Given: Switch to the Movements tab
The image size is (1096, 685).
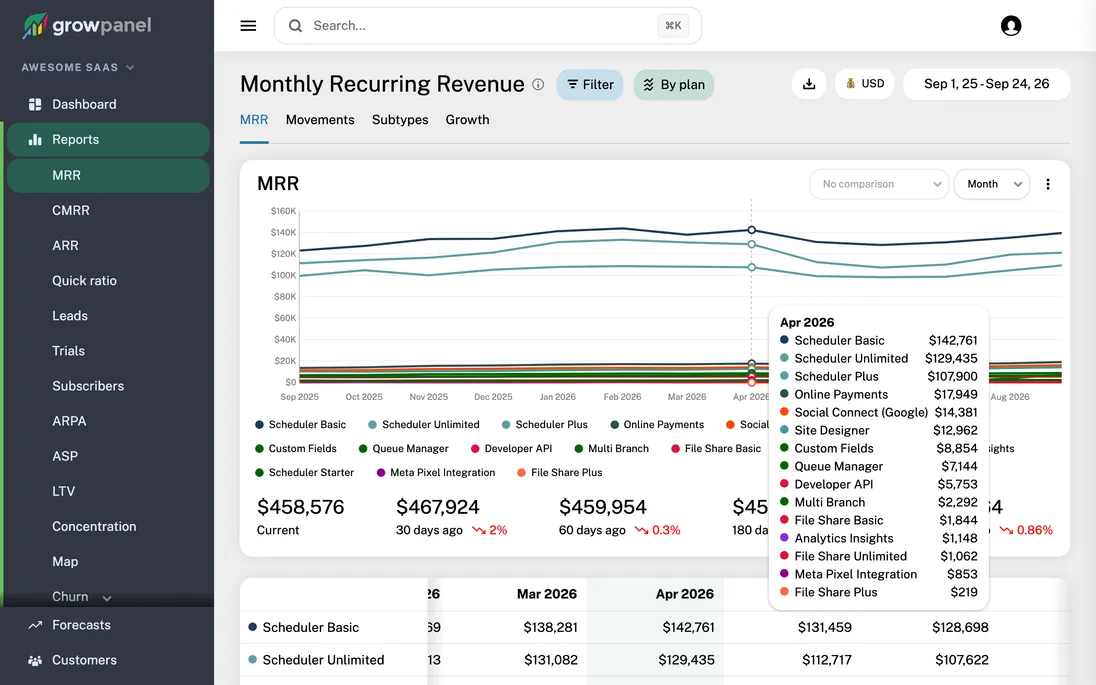Looking at the screenshot, I should [320, 120].
